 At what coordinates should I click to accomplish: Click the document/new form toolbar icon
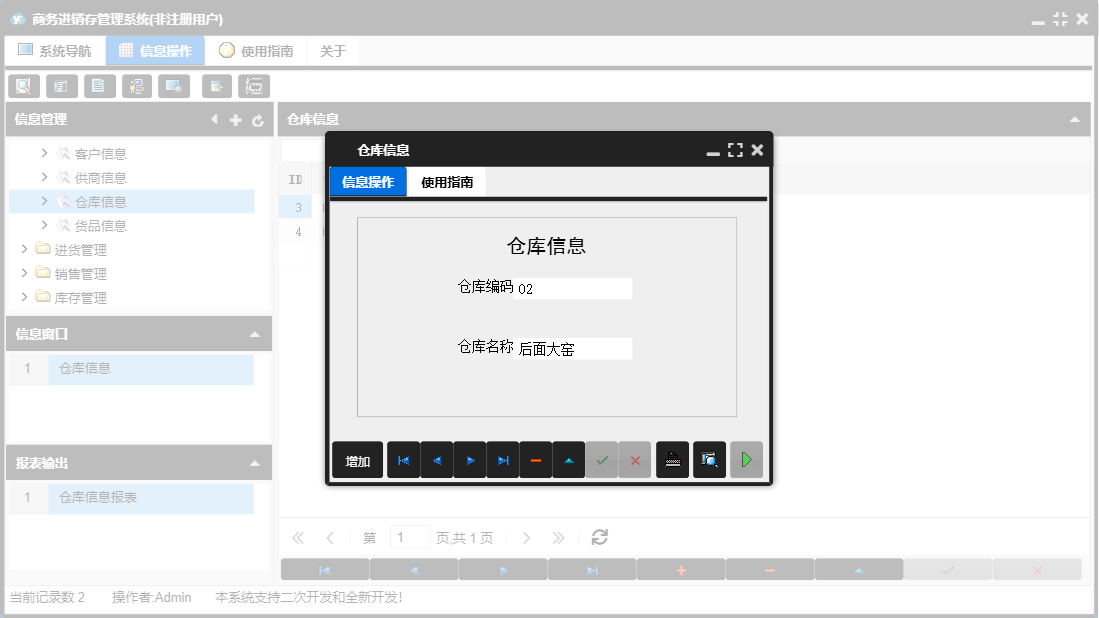[x=99, y=86]
